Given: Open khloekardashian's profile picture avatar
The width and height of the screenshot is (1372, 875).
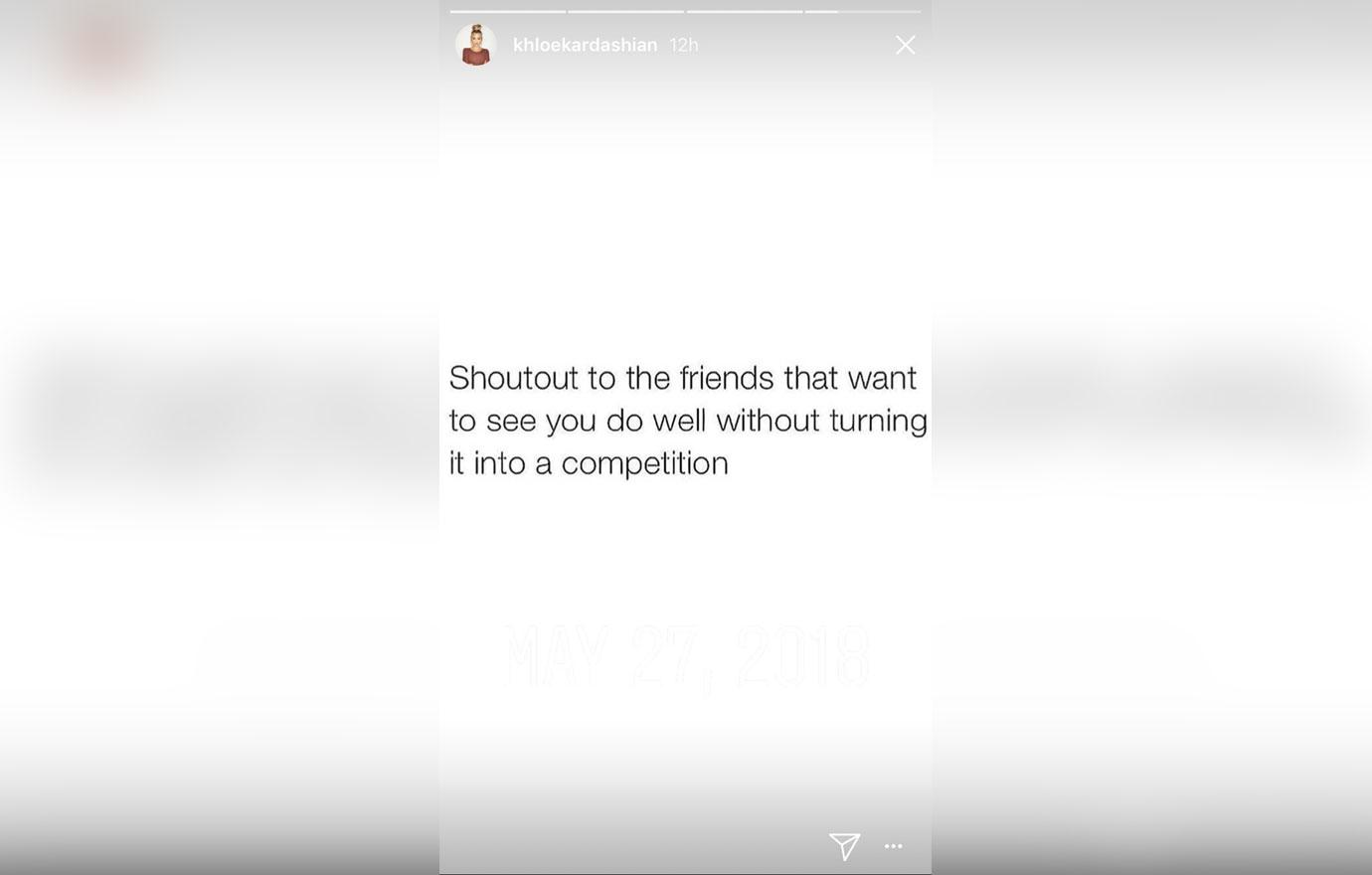Looking at the screenshot, I should tap(475, 45).
